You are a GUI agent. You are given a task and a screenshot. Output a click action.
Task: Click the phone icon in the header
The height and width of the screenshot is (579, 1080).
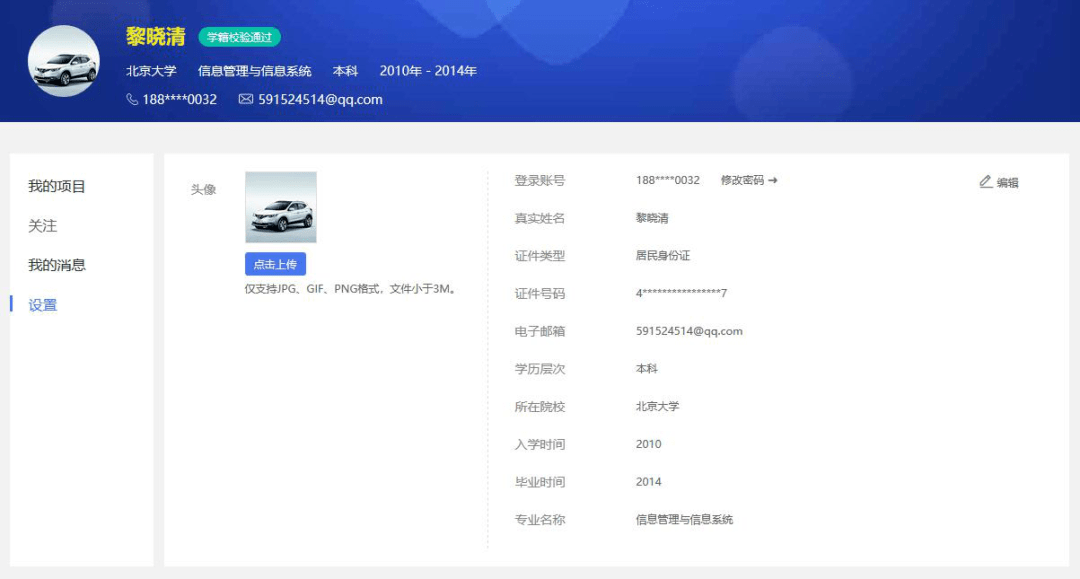click(132, 99)
